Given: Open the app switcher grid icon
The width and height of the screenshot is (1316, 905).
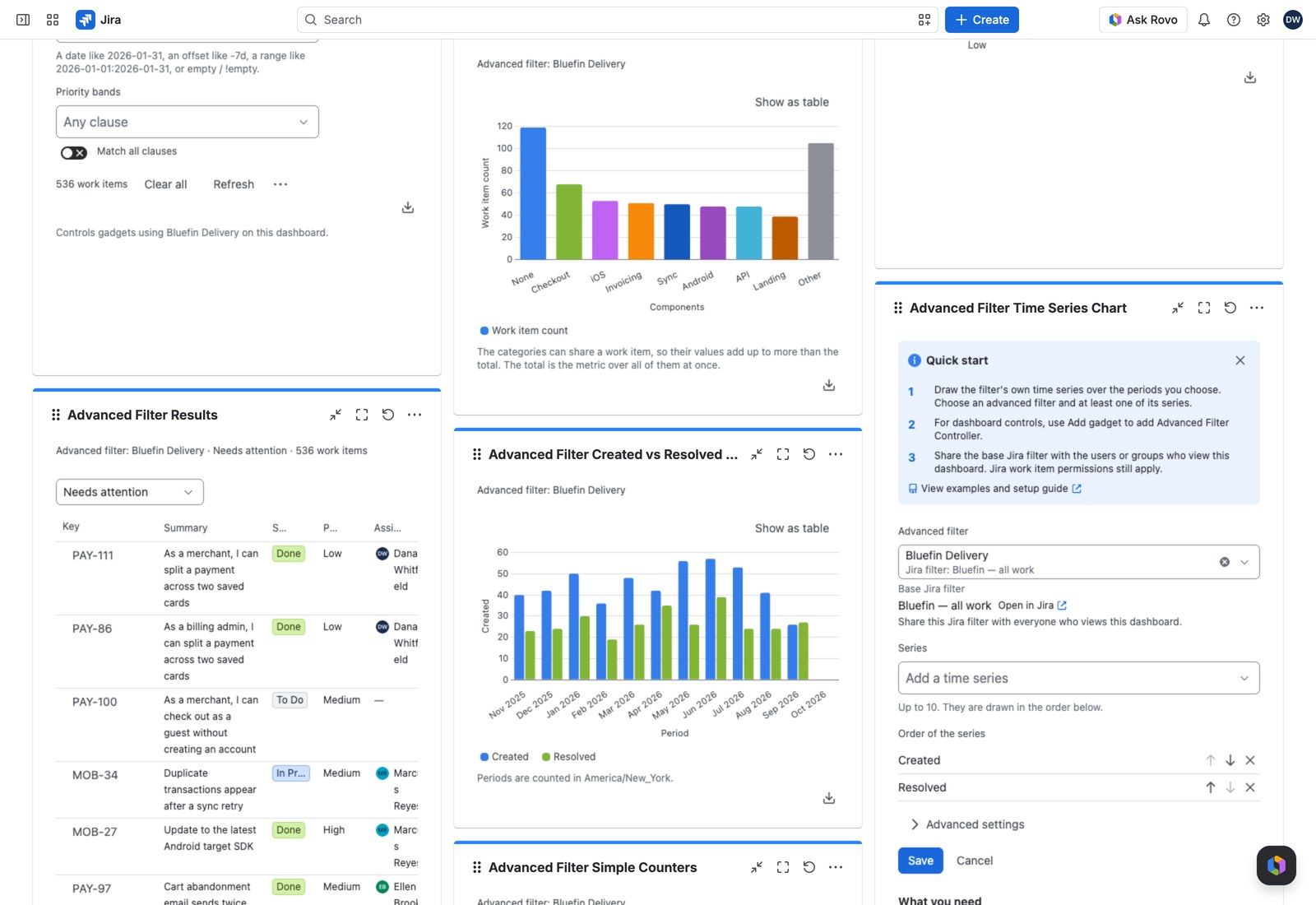Looking at the screenshot, I should (53, 20).
